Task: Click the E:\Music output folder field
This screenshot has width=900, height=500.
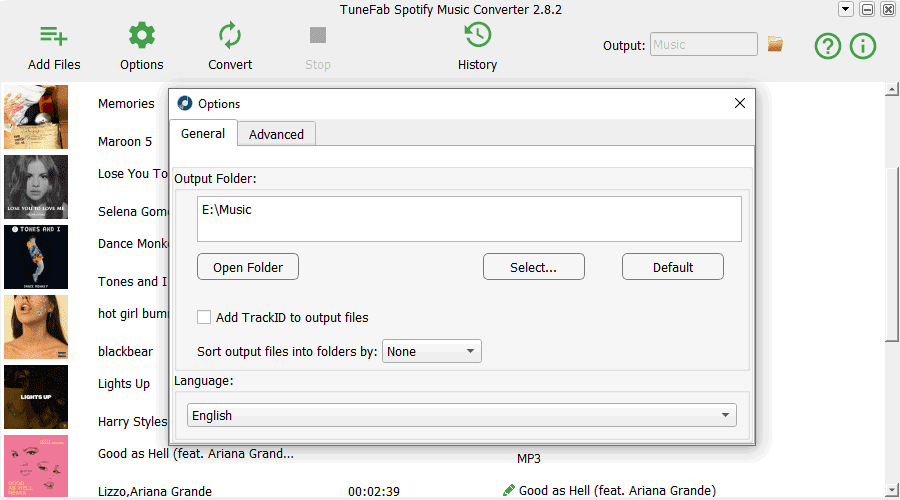Action: click(x=469, y=219)
